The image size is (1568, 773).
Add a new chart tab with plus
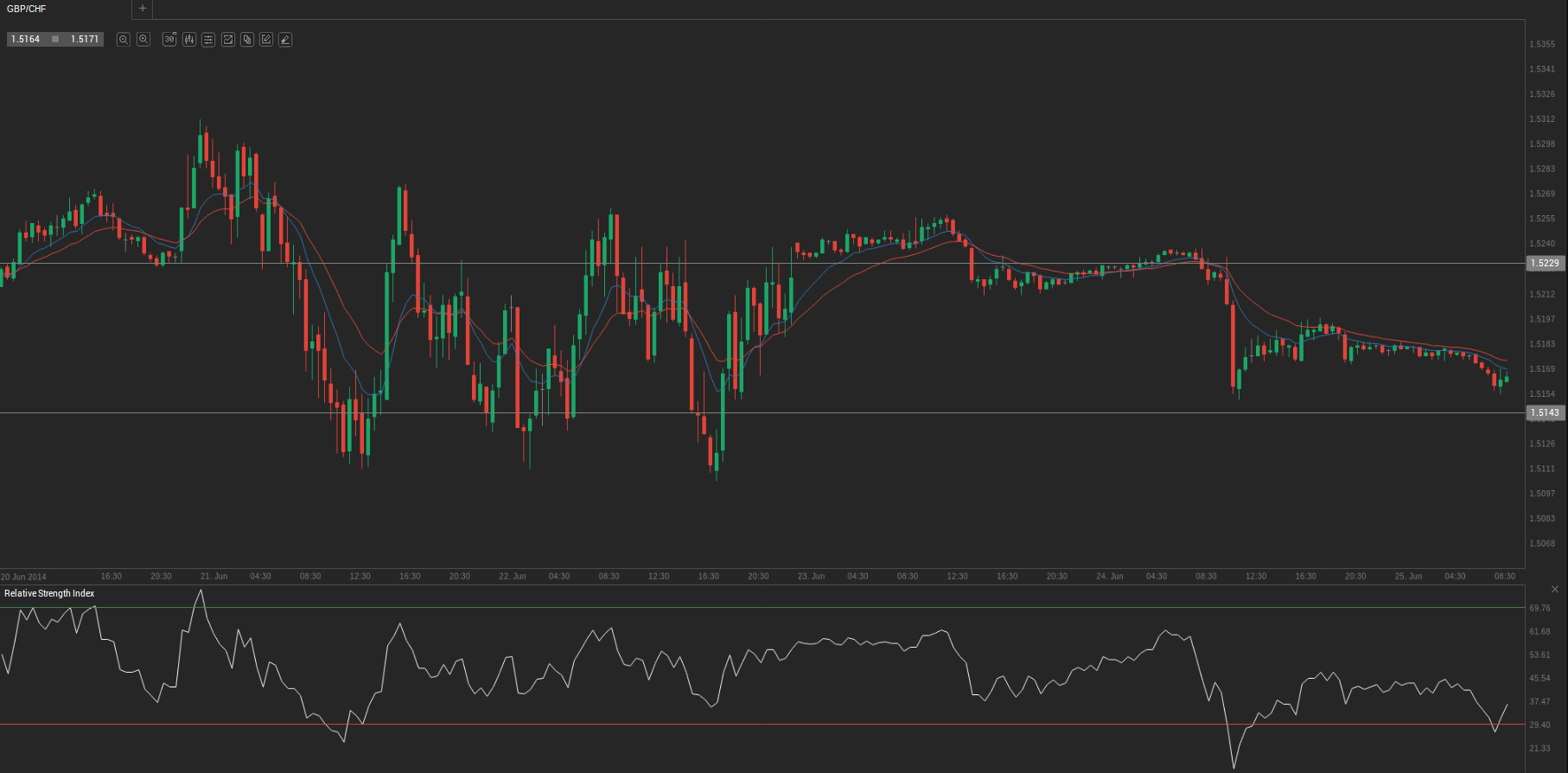[143, 9]
